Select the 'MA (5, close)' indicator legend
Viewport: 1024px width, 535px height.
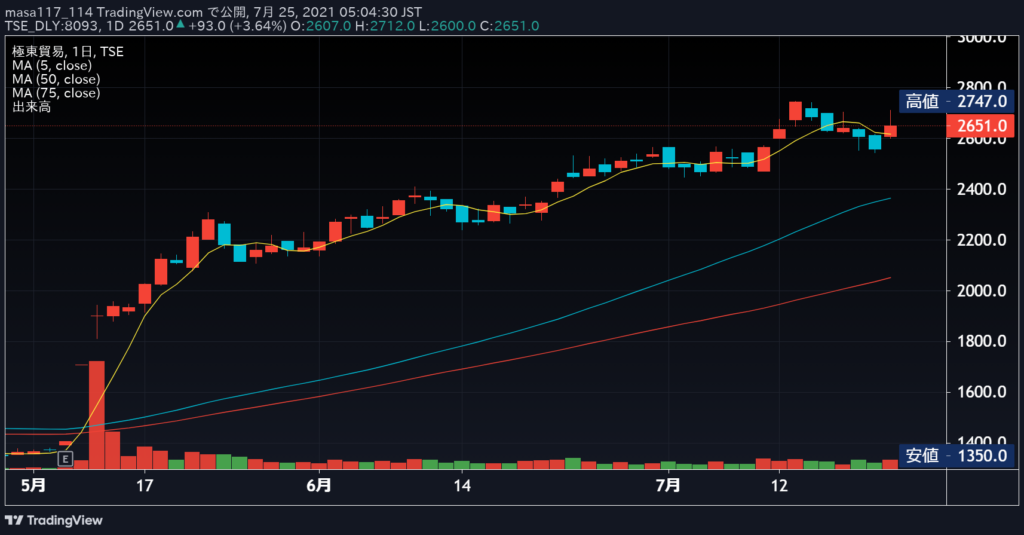click(x=52, y=65)
